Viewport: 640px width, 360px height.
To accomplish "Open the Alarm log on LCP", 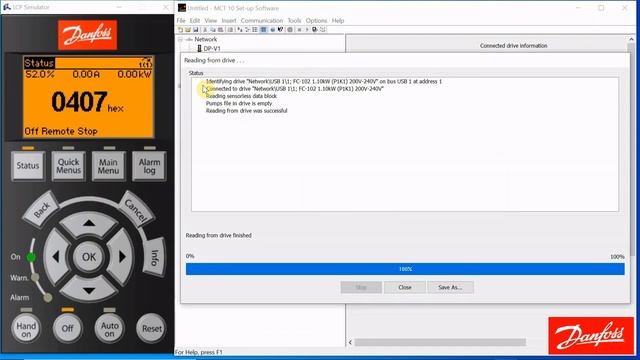I will [x=149, y=166].
